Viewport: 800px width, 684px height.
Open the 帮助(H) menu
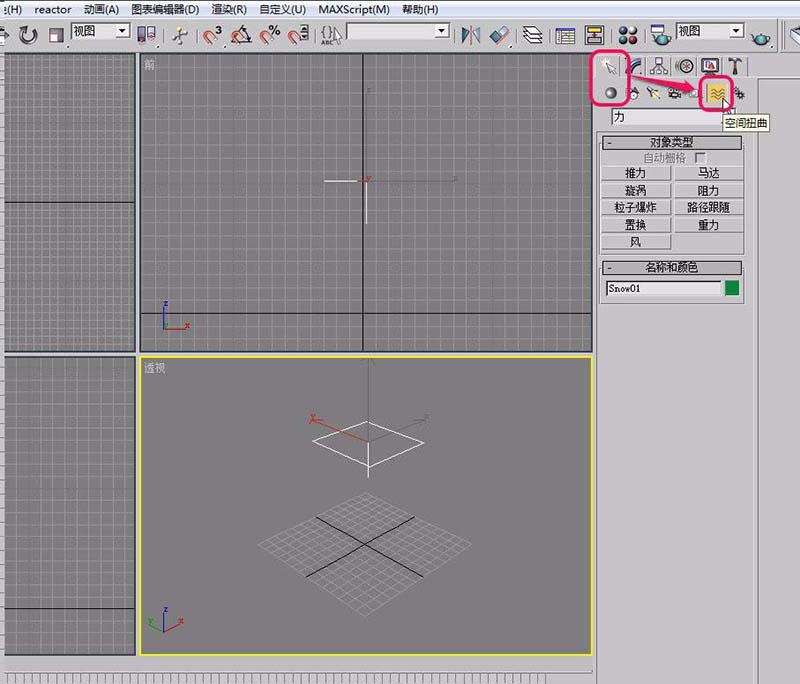tap(420, 9)
